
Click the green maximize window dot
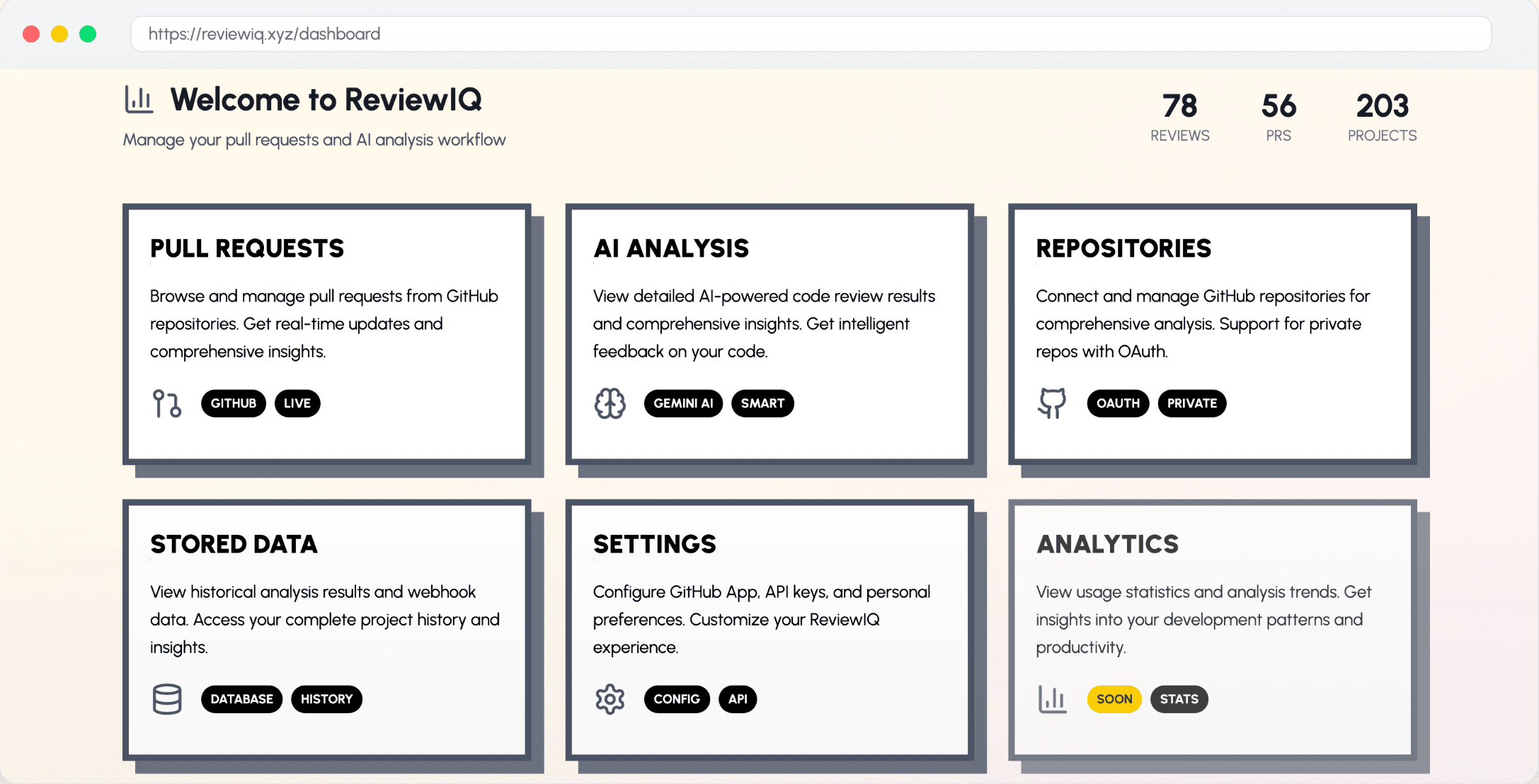pos(88,34)
